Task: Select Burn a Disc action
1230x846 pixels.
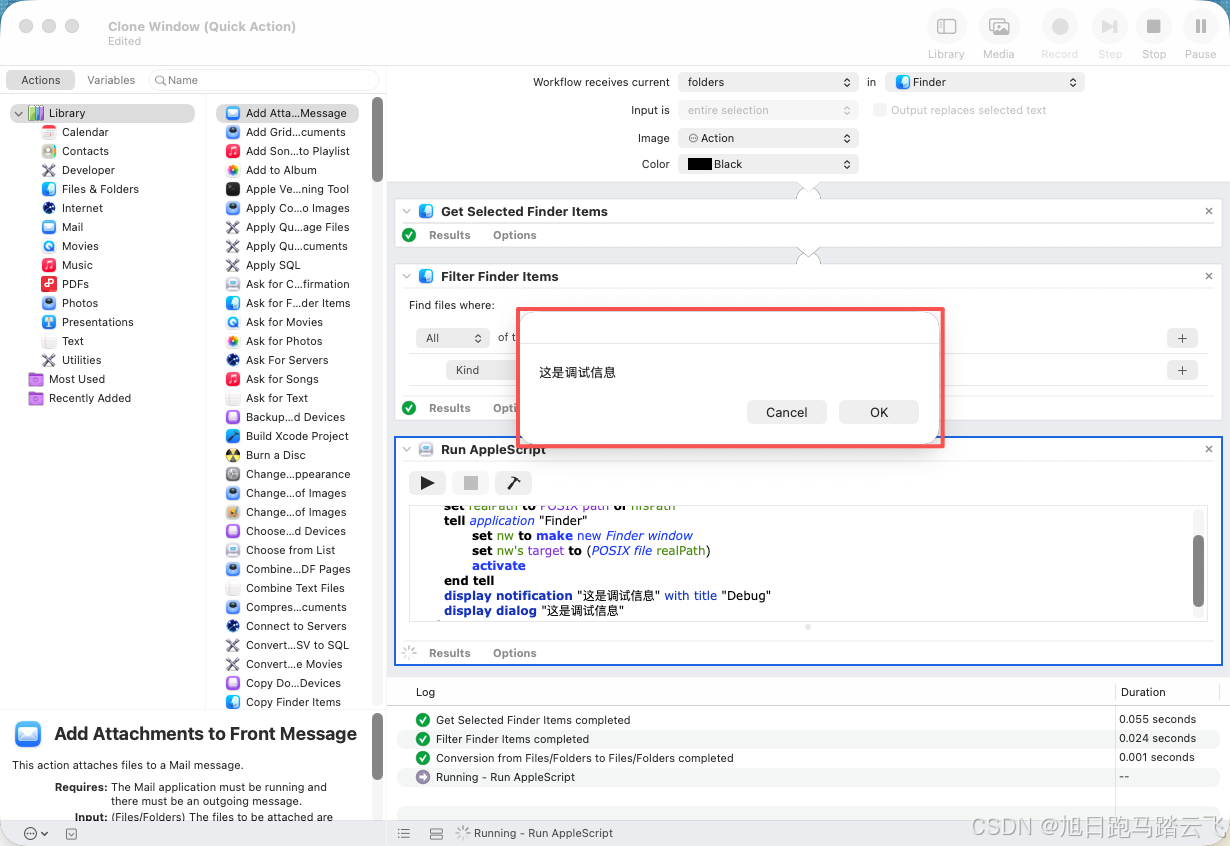Action: coord(276,455)
